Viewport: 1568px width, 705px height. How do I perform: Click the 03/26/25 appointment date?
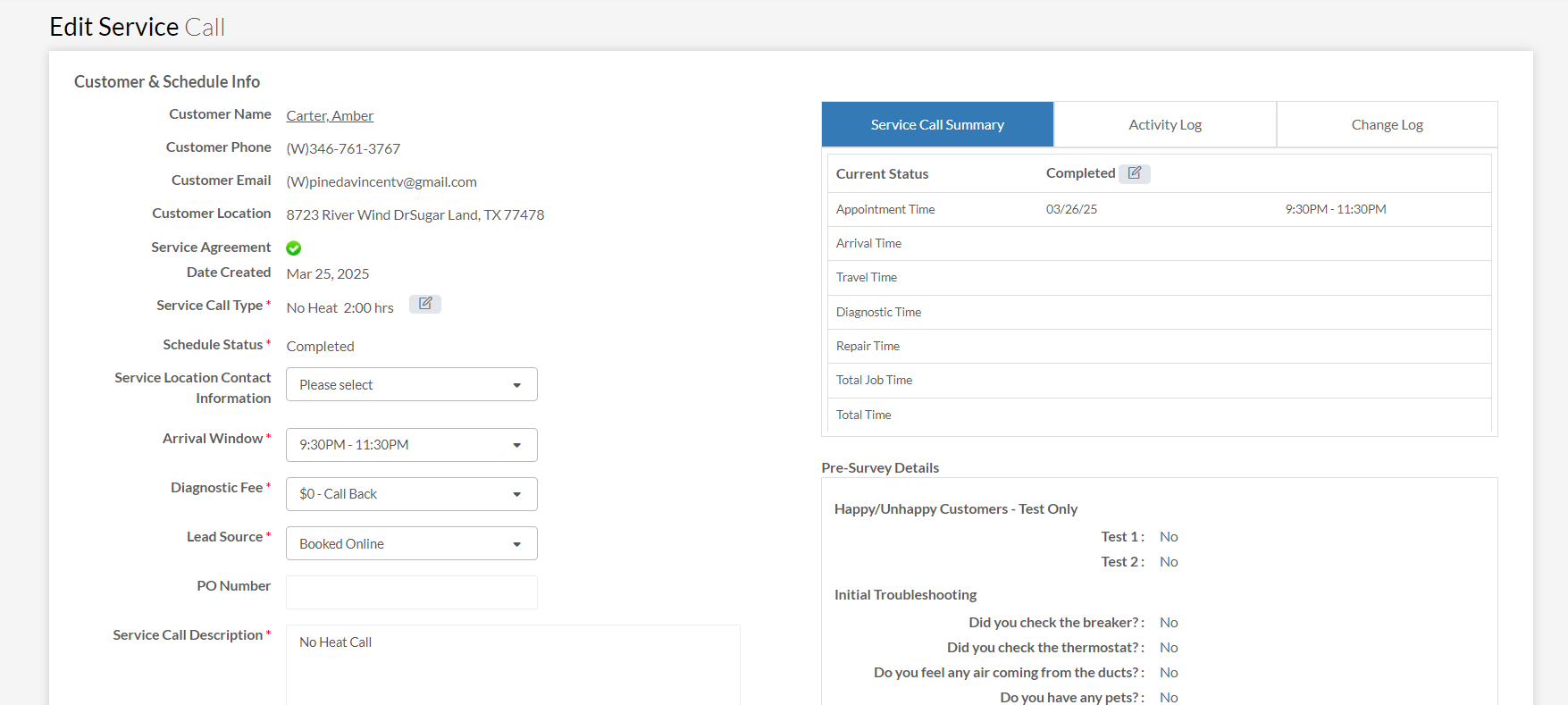[1071, 210]
